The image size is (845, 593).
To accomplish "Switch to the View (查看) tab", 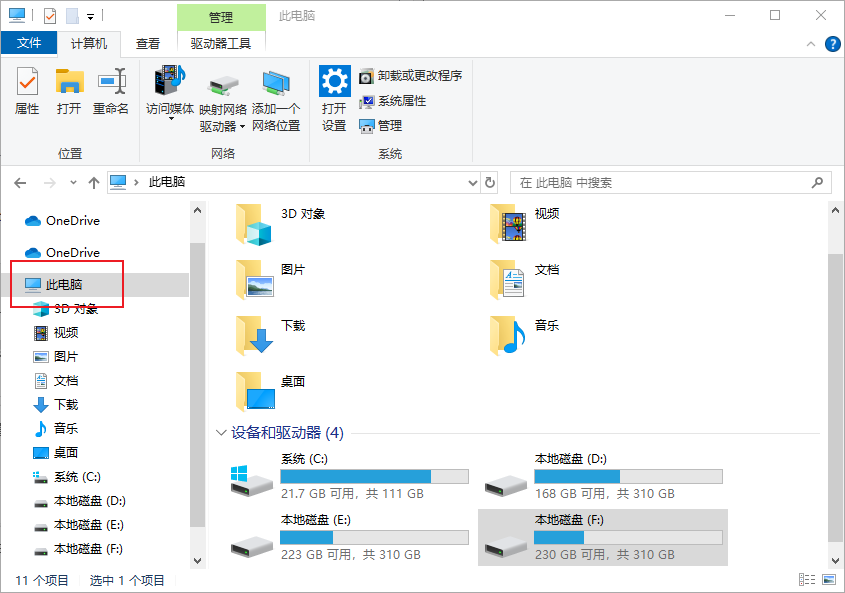I will [148, 43].
